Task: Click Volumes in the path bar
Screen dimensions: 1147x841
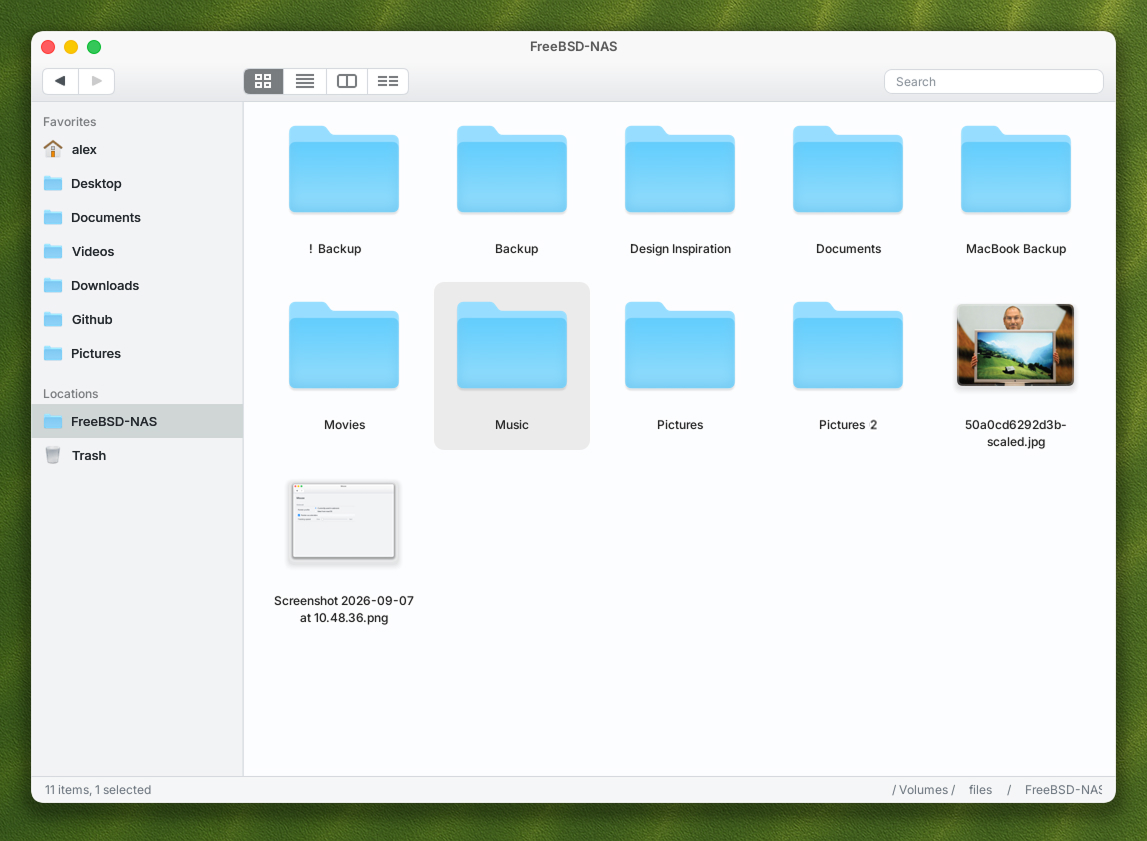Action: tap(923, 790)
